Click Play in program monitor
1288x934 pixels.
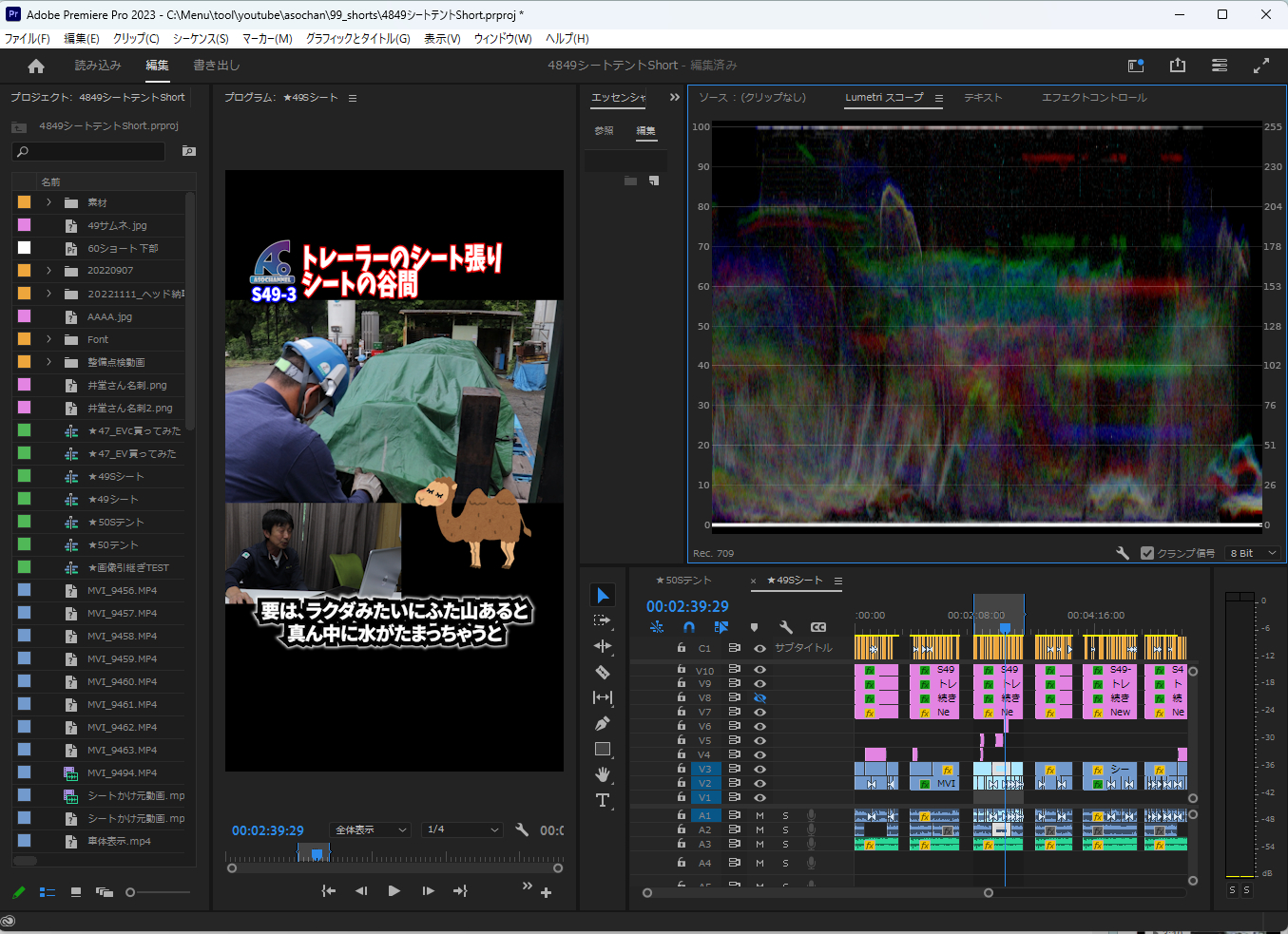[x=394, y=890]
